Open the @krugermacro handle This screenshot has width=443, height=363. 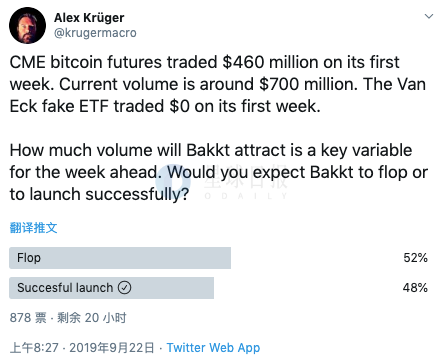95,33
